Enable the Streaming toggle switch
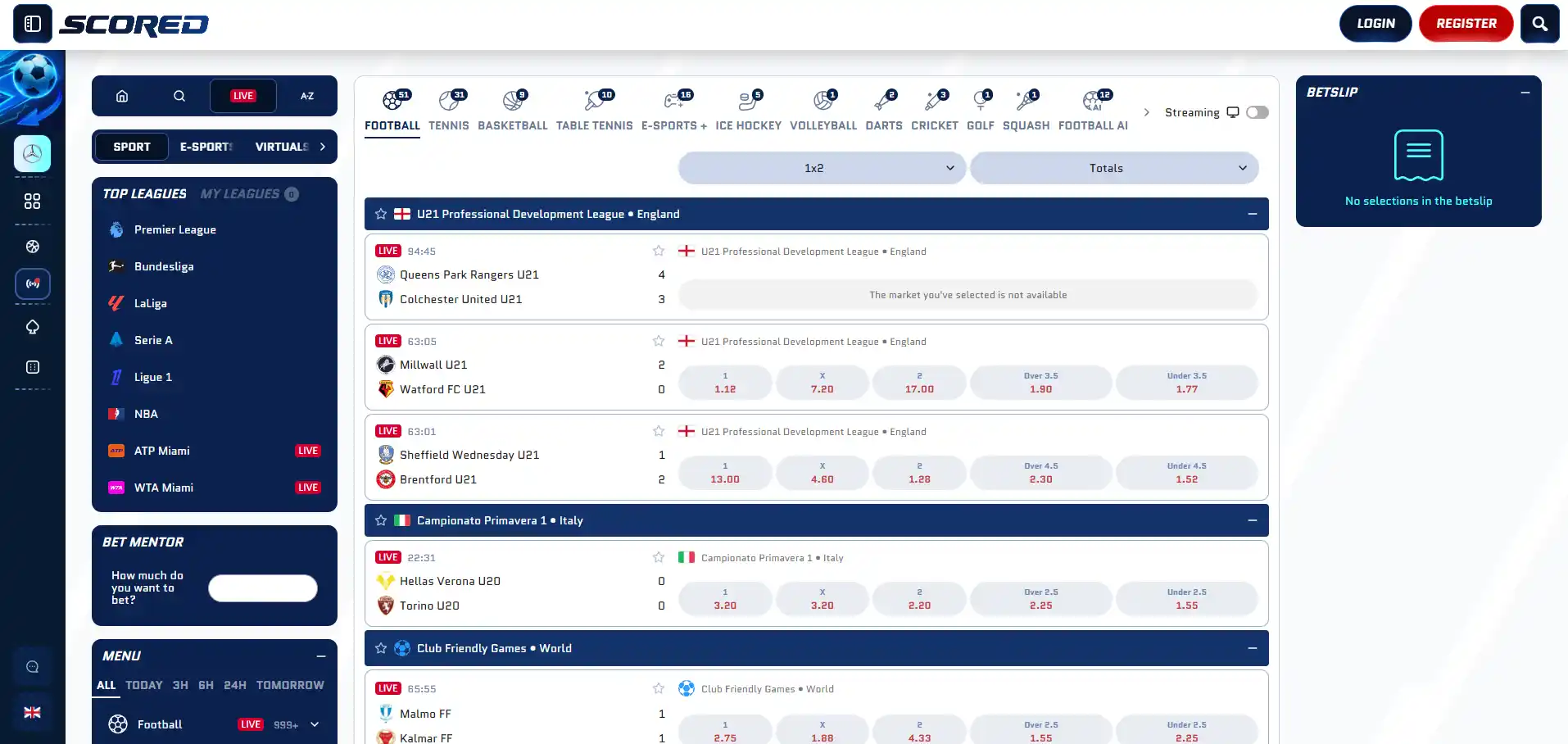This screenshot has width=1568, height=744. point(1258,112)
